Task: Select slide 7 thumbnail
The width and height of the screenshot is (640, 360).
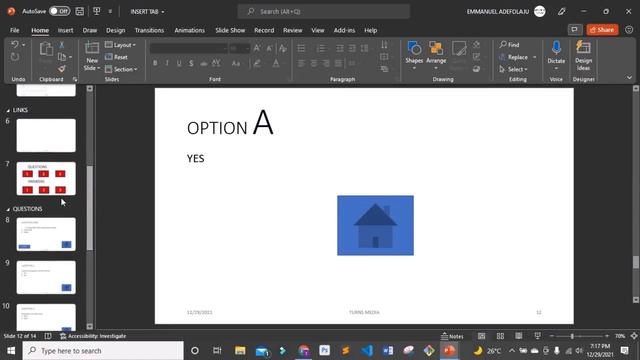Action: click(x=46, y=178)
